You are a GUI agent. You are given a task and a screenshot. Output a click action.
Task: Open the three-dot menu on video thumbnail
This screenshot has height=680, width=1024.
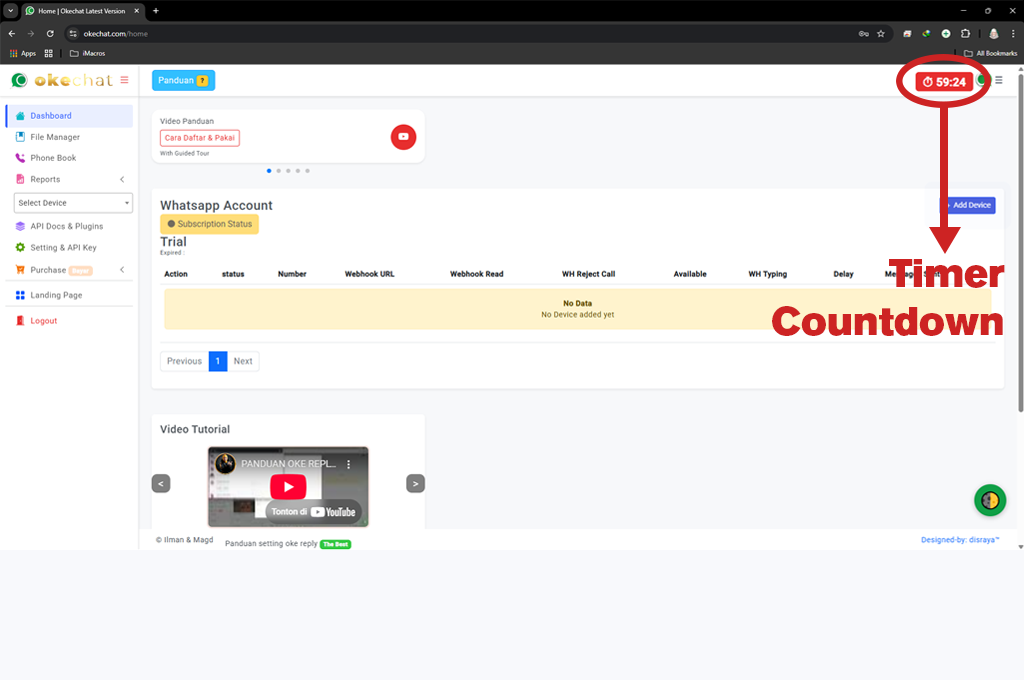tap(349, 465)
